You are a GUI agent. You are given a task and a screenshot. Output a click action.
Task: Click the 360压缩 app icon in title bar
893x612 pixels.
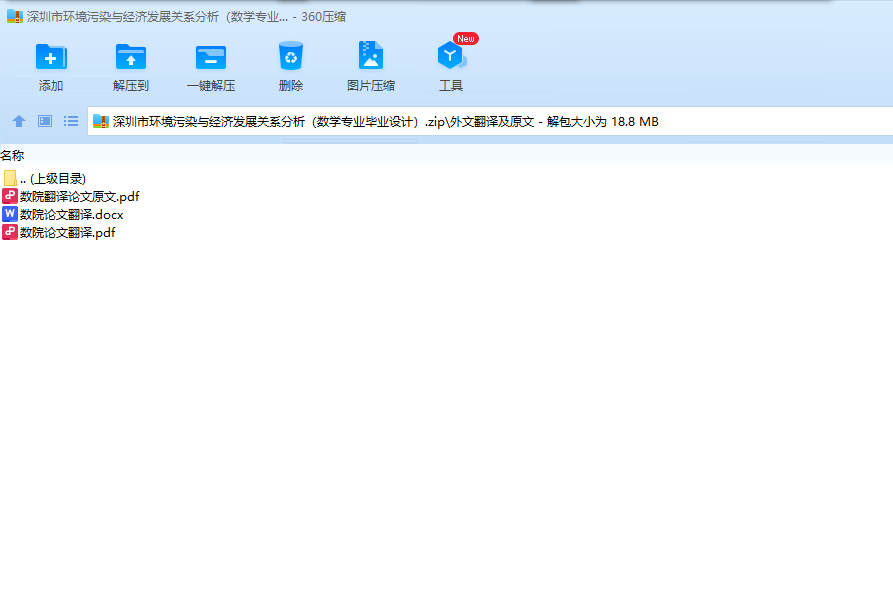point(15,17)
